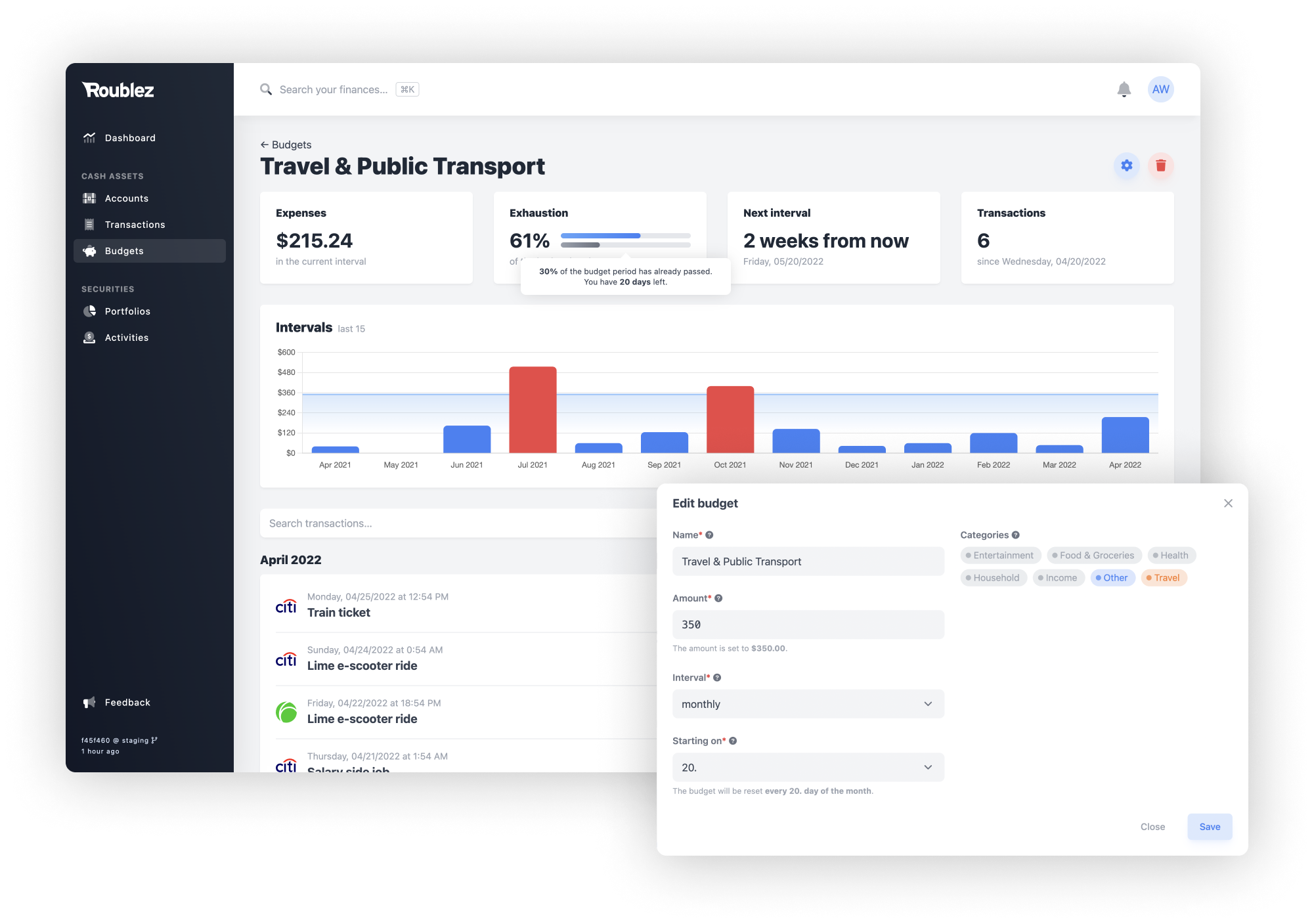Click the Roublez logo
Viewport: 1314px width, 924px height.
click(x=118, y=90)
